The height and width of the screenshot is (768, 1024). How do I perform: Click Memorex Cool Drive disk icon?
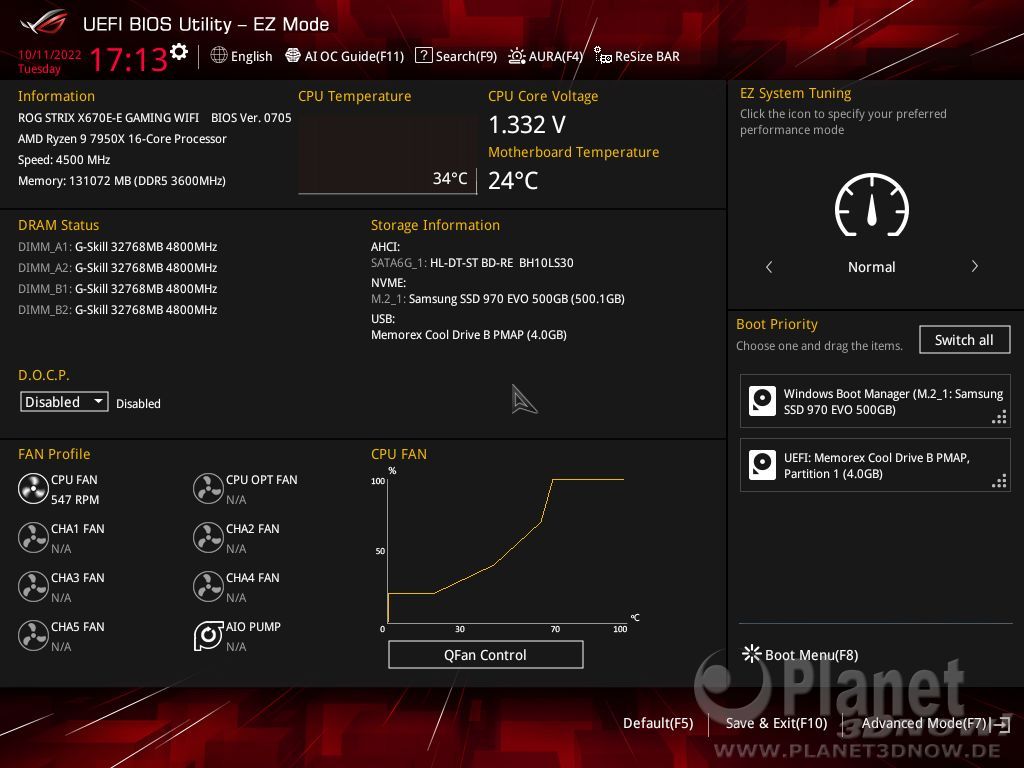[x=761, y=465]
